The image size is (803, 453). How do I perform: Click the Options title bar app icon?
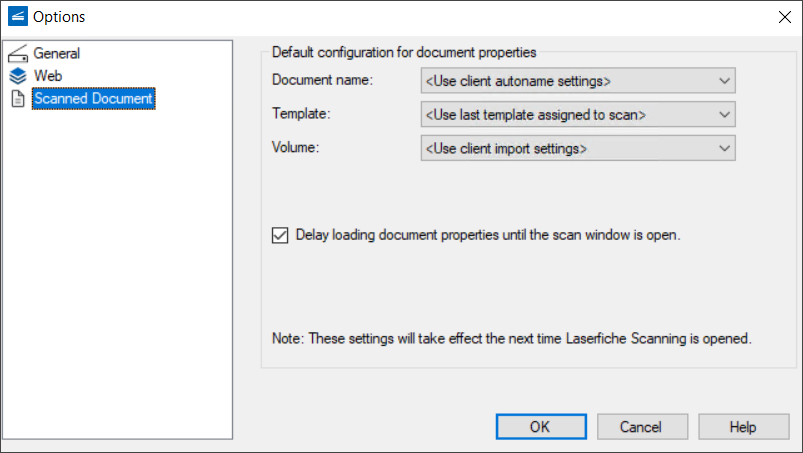(18, 16)
